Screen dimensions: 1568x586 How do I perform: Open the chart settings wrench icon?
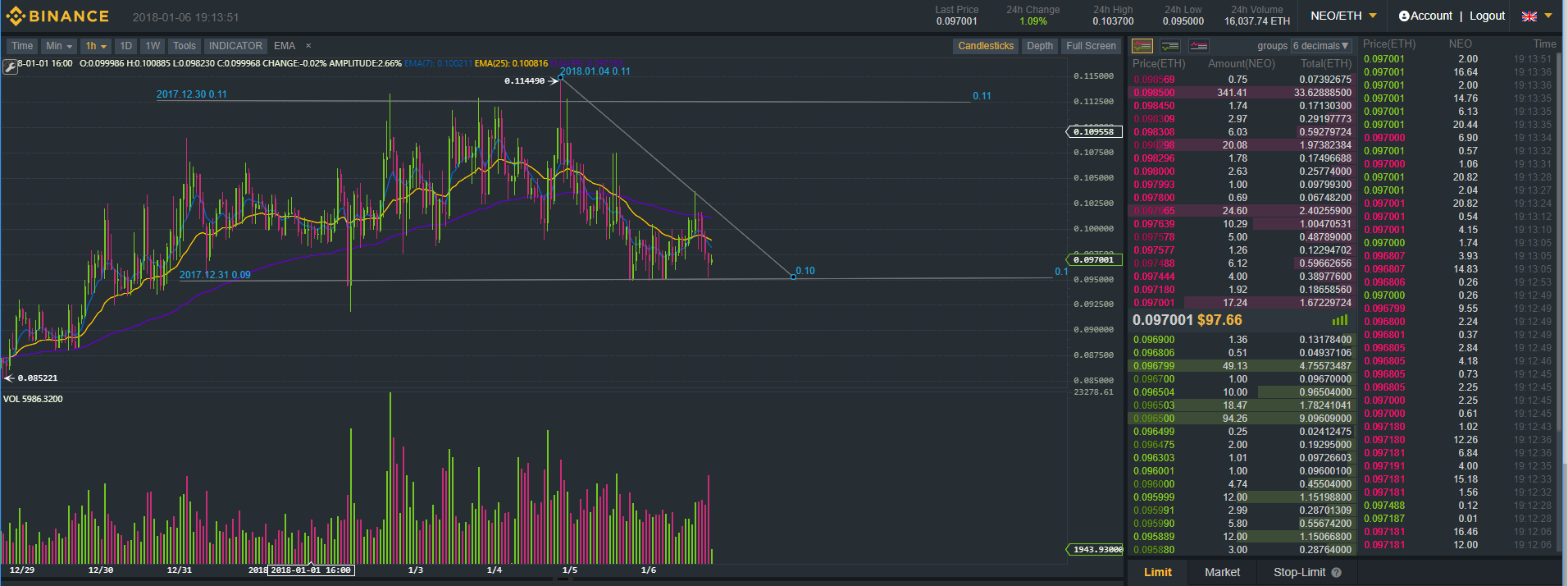click(11, 66)
